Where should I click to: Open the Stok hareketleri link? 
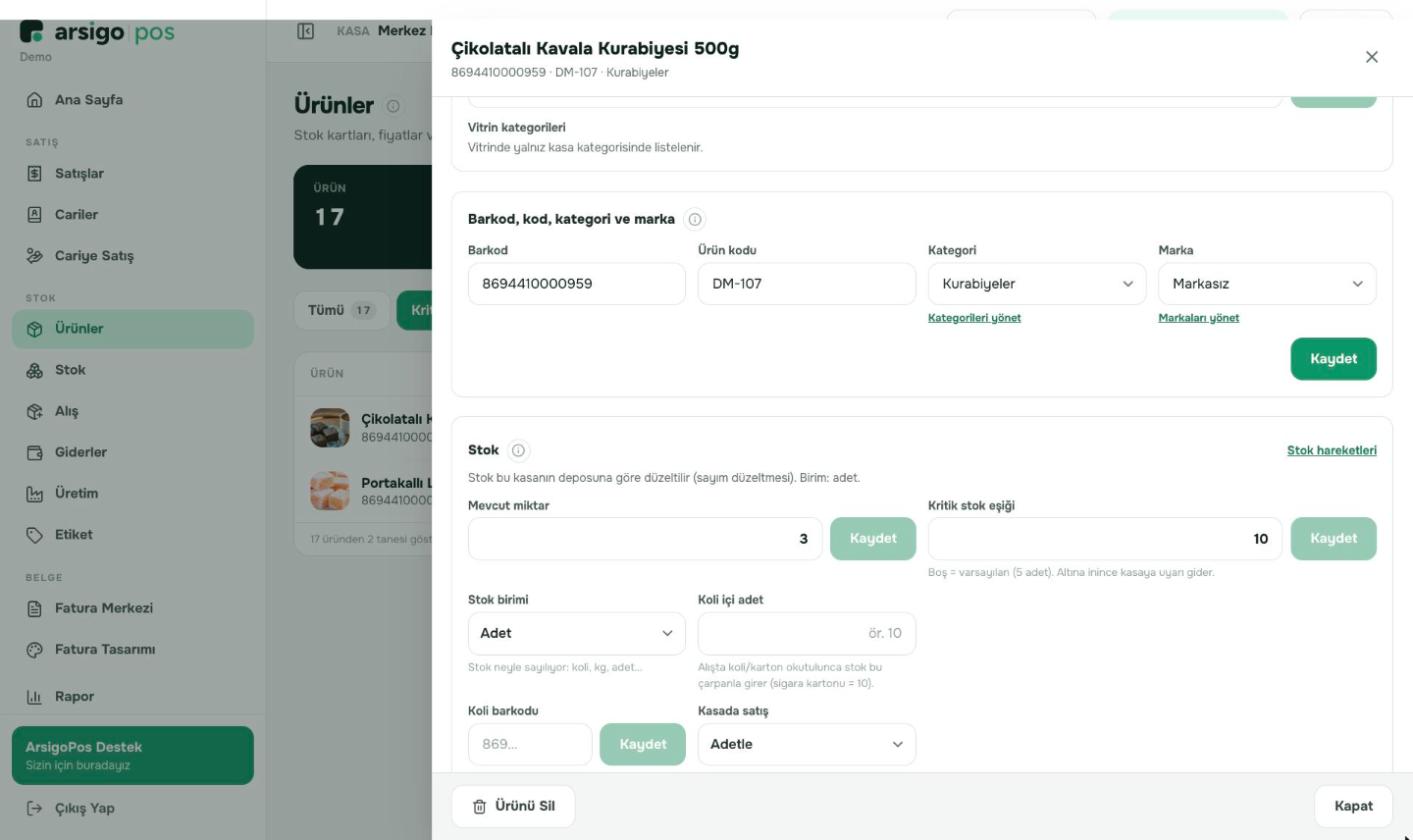click(x=1332, y=450)
